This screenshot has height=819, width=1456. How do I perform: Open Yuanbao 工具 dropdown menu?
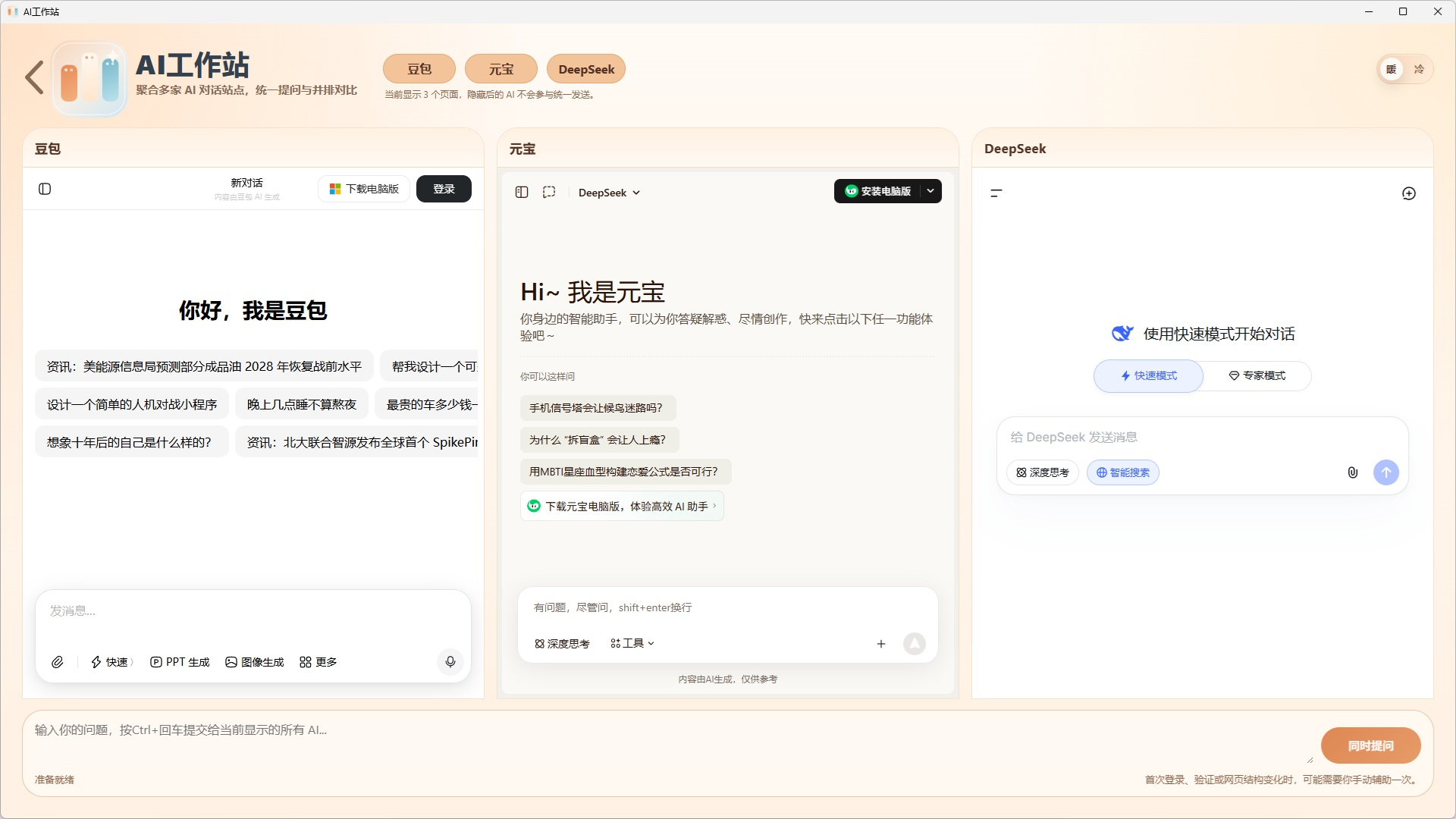632,644
